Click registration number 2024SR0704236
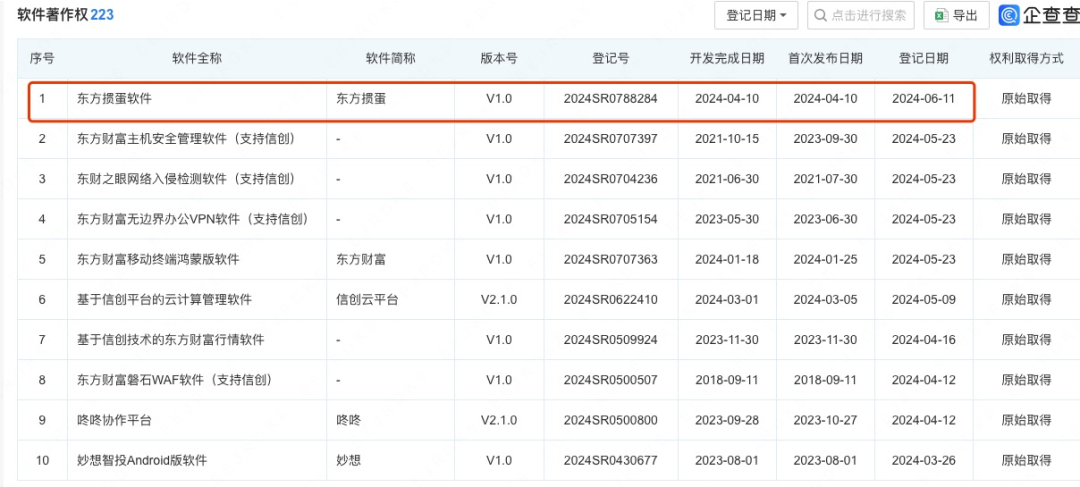The height and width of the screenshot is (487, 1080). pos(610,179)
